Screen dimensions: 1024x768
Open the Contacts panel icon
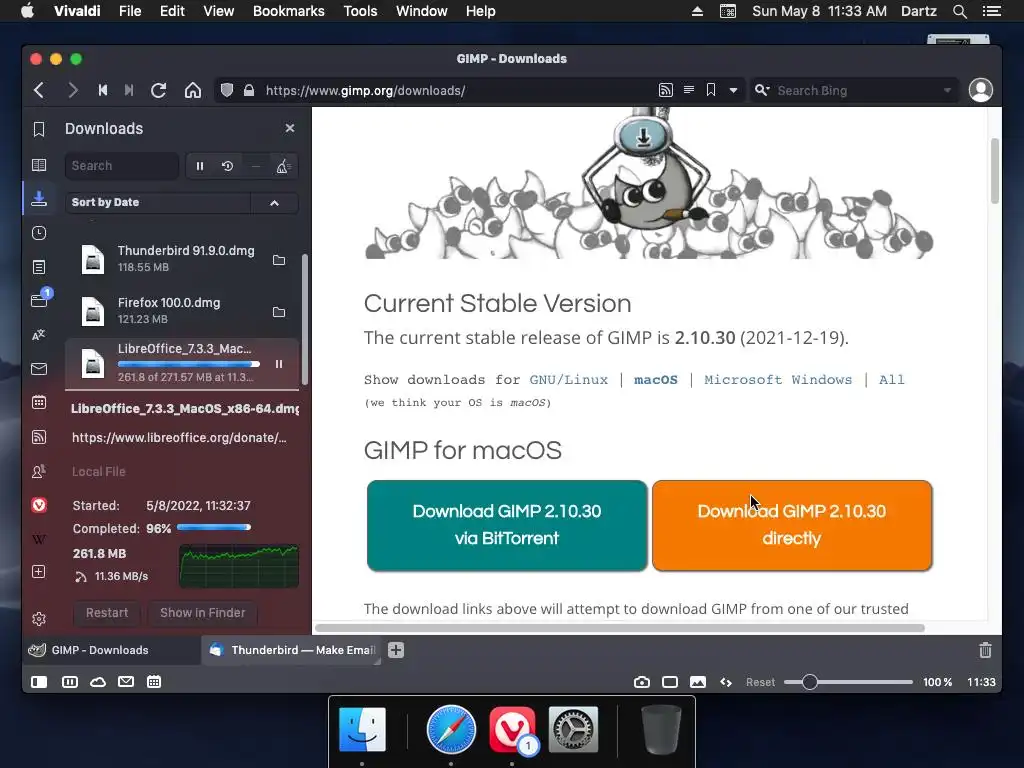tap(39, 471)
